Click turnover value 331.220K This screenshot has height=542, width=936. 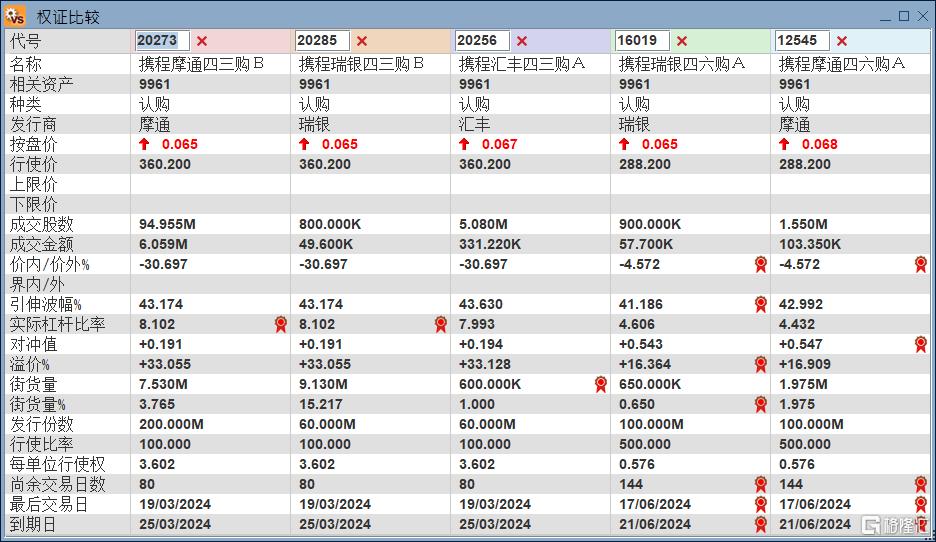(x=489, y=244)
